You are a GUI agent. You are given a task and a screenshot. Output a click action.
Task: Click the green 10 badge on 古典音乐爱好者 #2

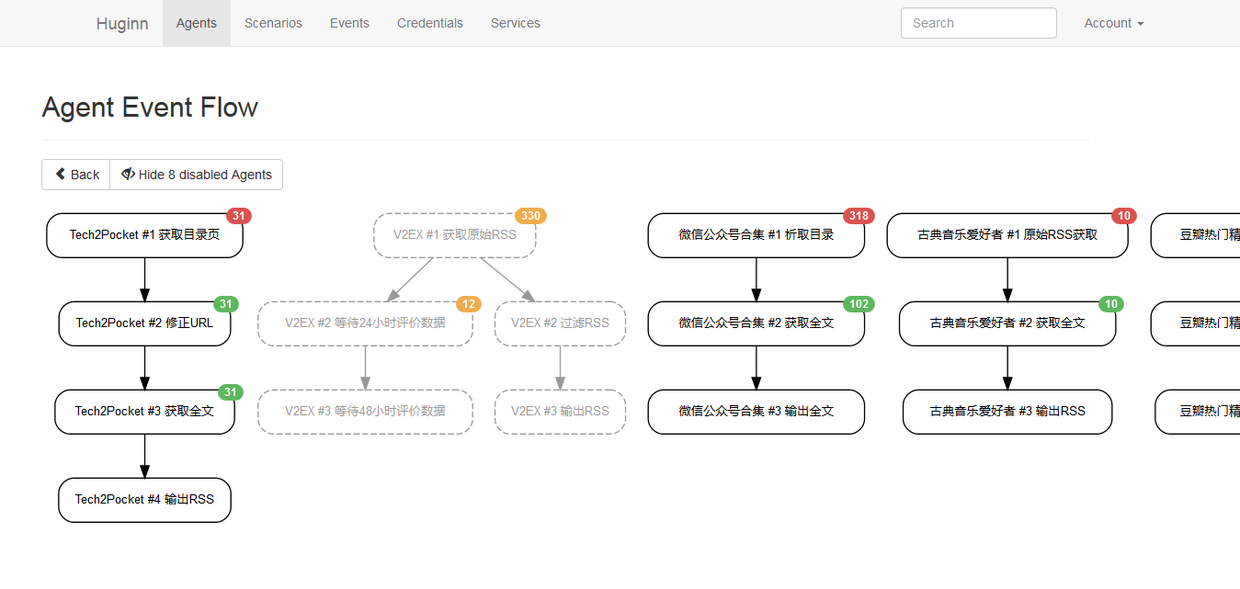tap(1111, 304)
